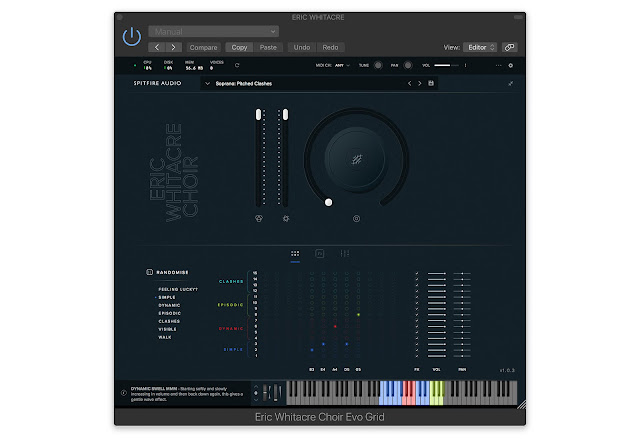640x439 pixels.
Task: Toggle the blue peg in column E4 row 3
Action: [x=323, y=344]
